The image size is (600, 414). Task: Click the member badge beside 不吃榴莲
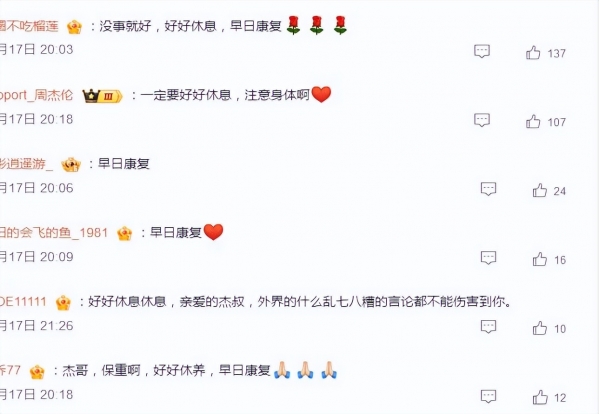coord(74,27)
